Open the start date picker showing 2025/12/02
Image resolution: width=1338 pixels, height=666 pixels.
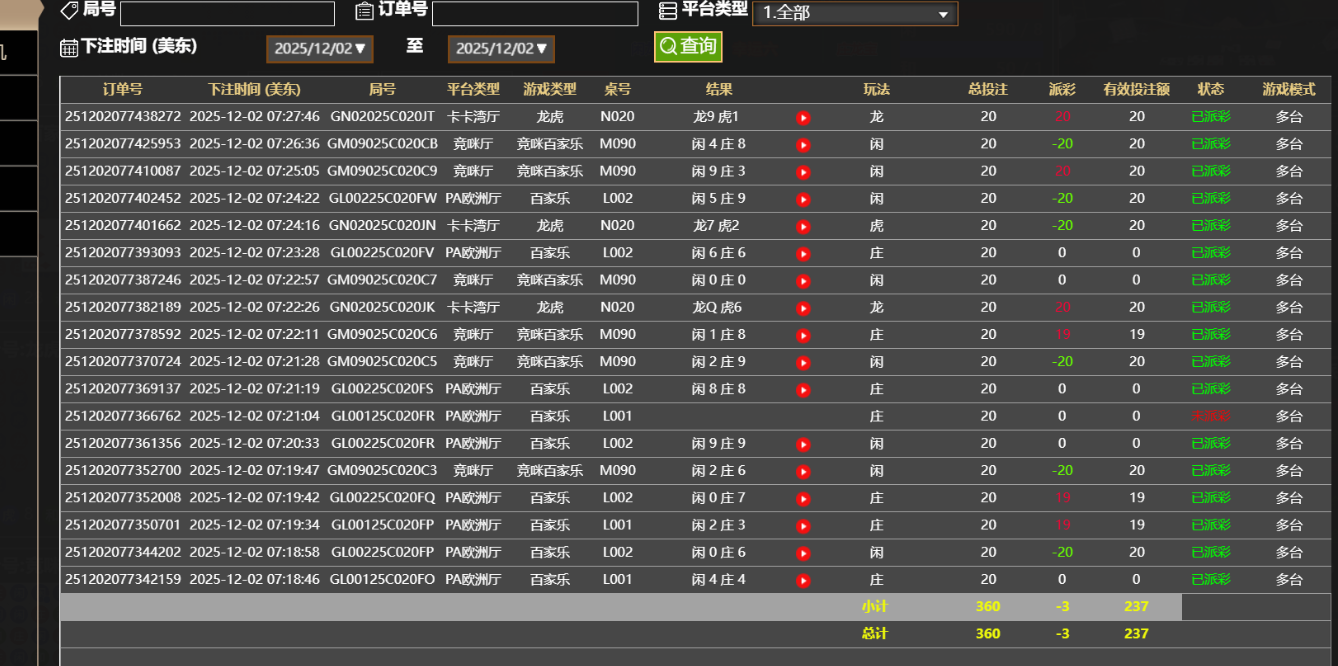(x=319, y=47)
